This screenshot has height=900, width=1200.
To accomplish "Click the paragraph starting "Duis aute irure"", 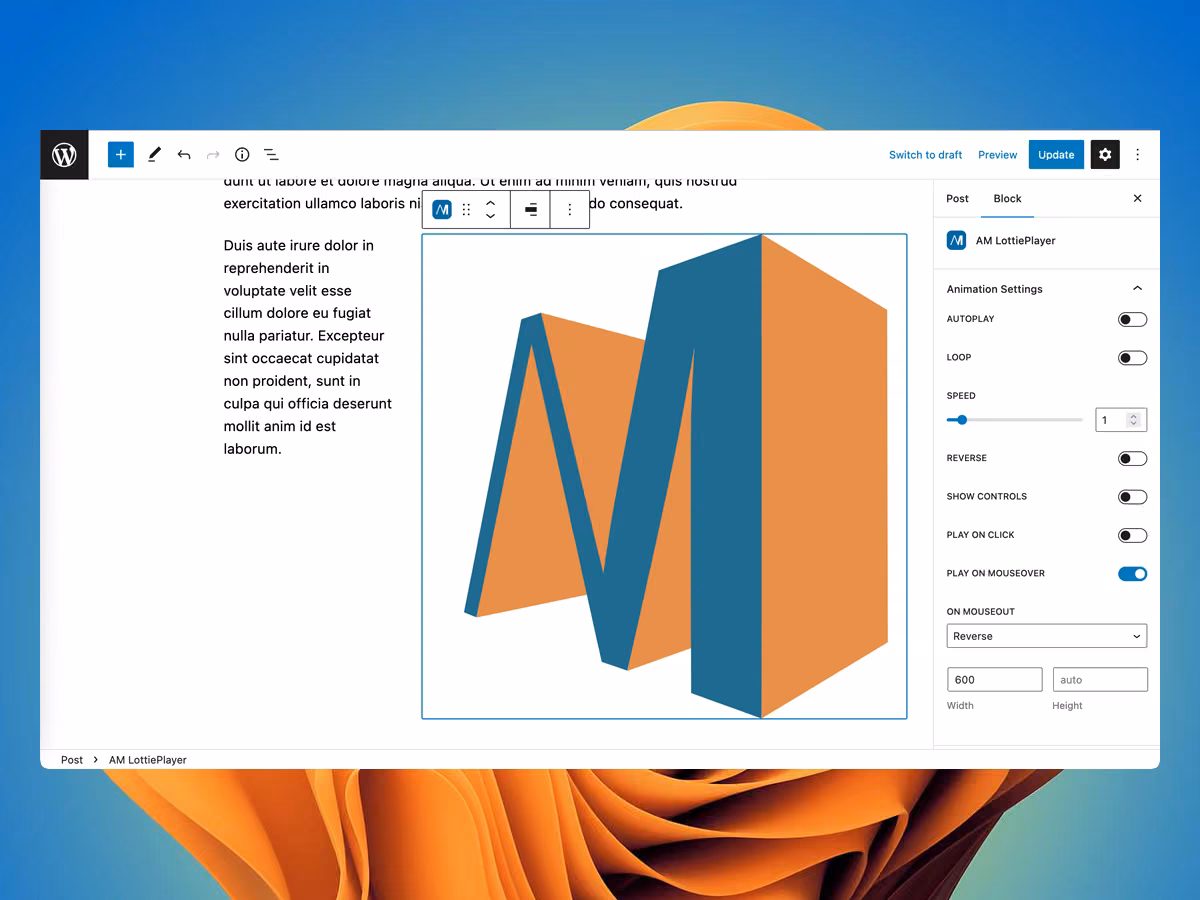I will 308,347.
